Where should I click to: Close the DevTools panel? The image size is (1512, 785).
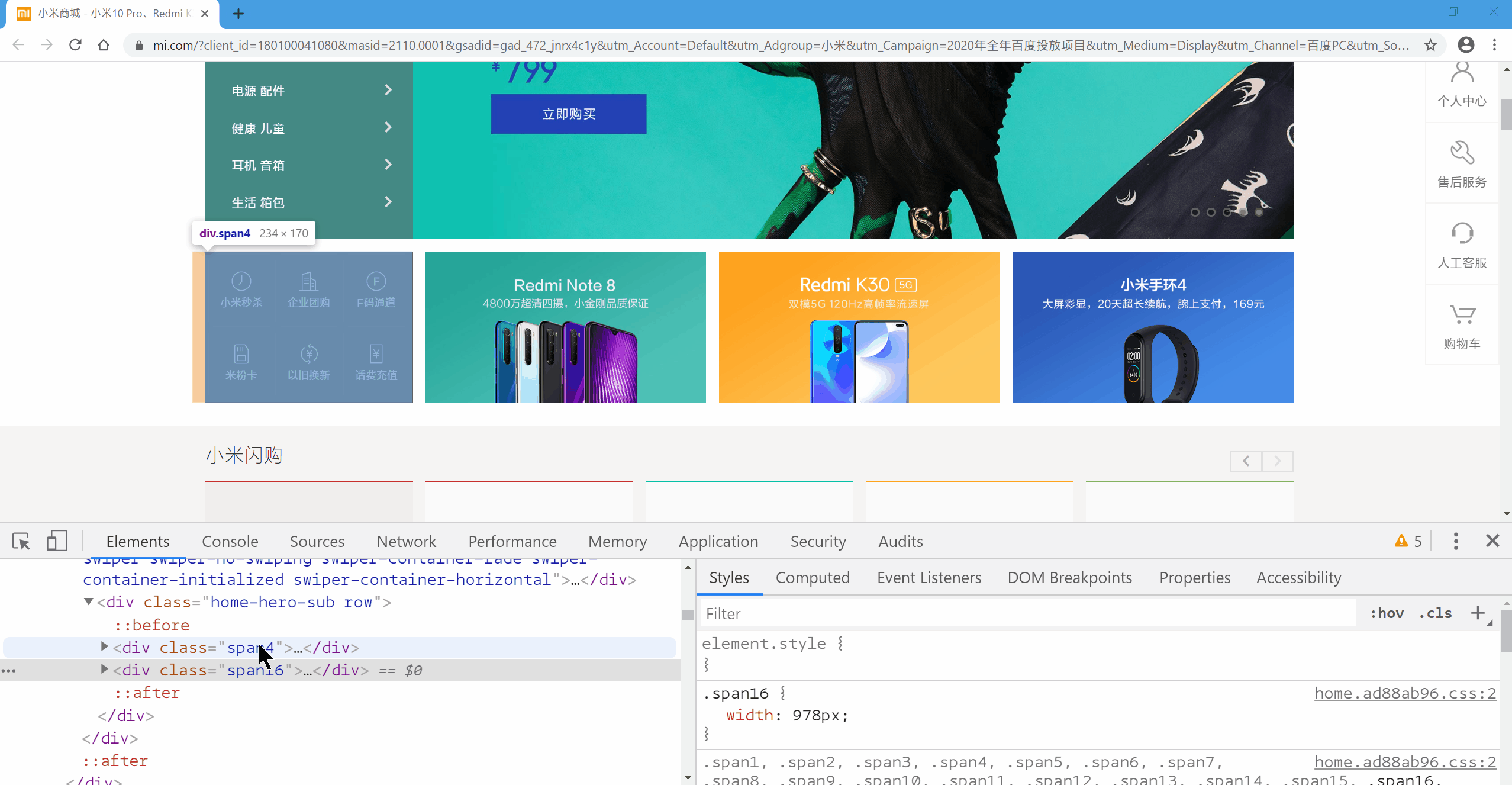tap(1492, 541)
